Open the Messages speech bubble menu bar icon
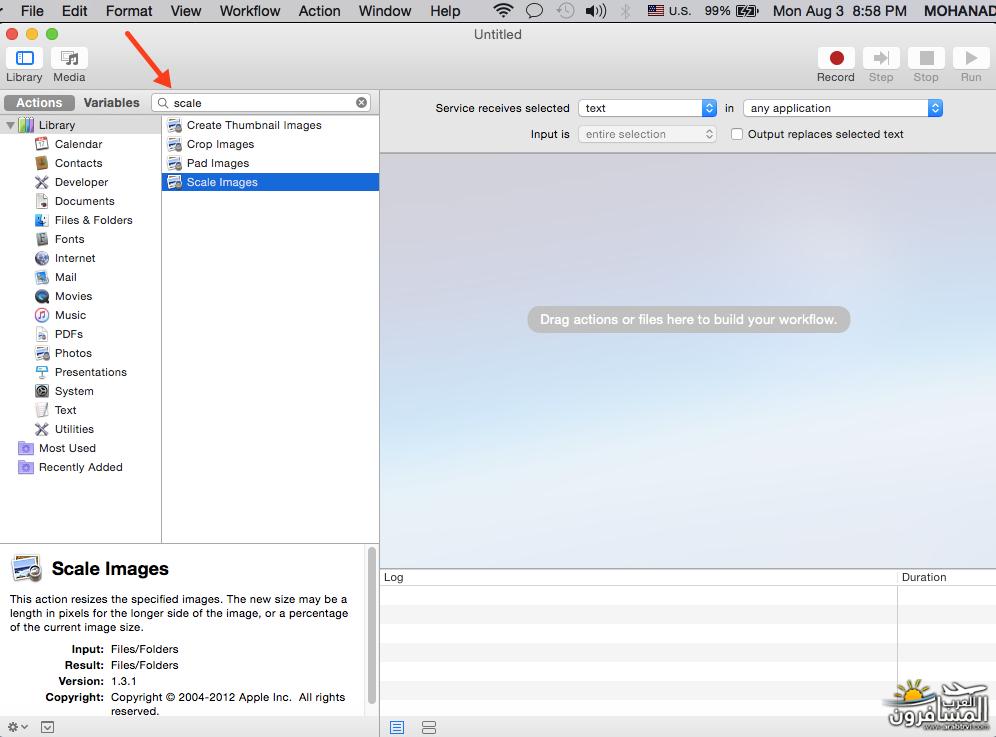This screenshot has width=996, height=737. click(x=535, y=11)
